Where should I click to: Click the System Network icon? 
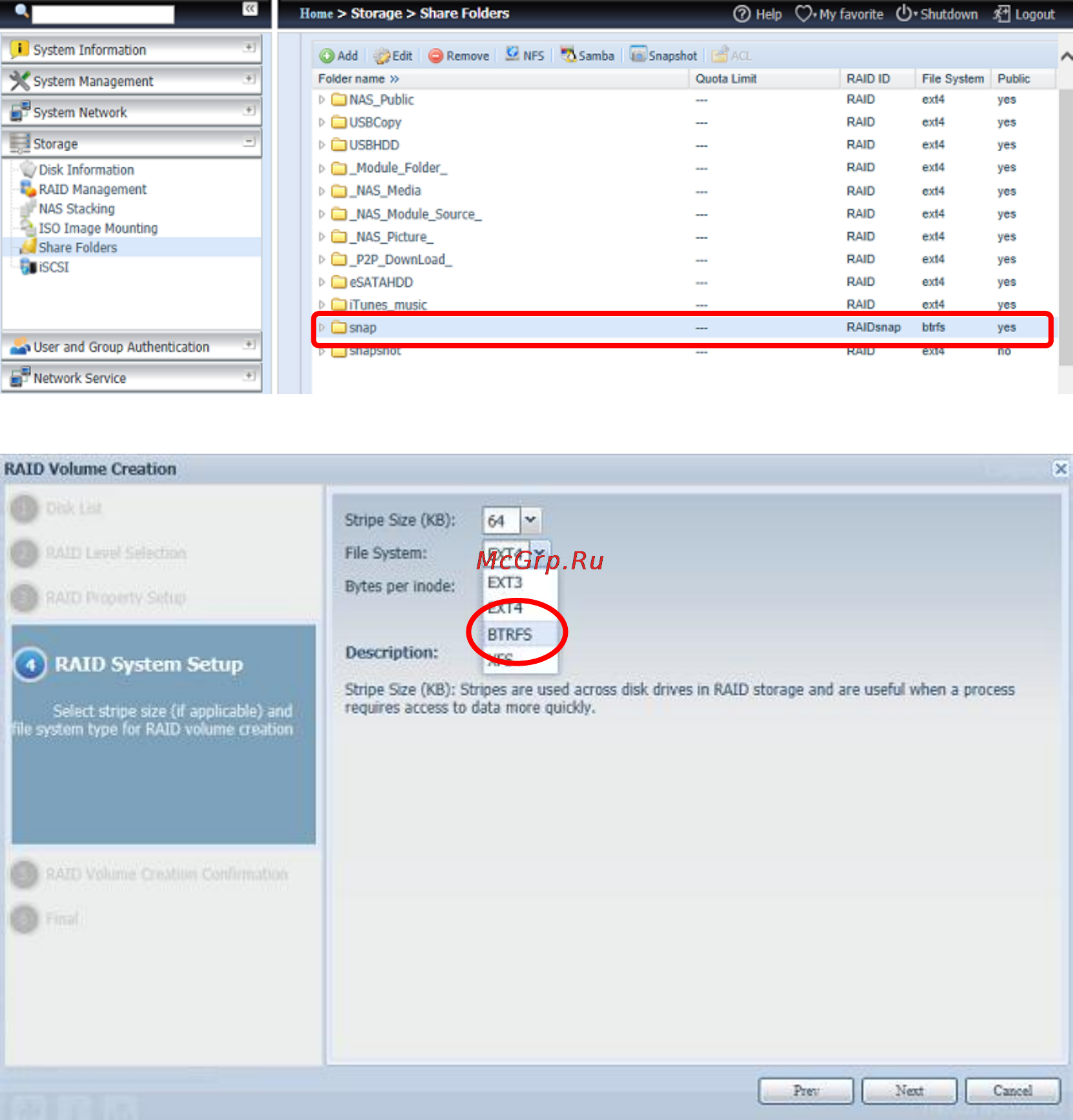tap(19, 112)
